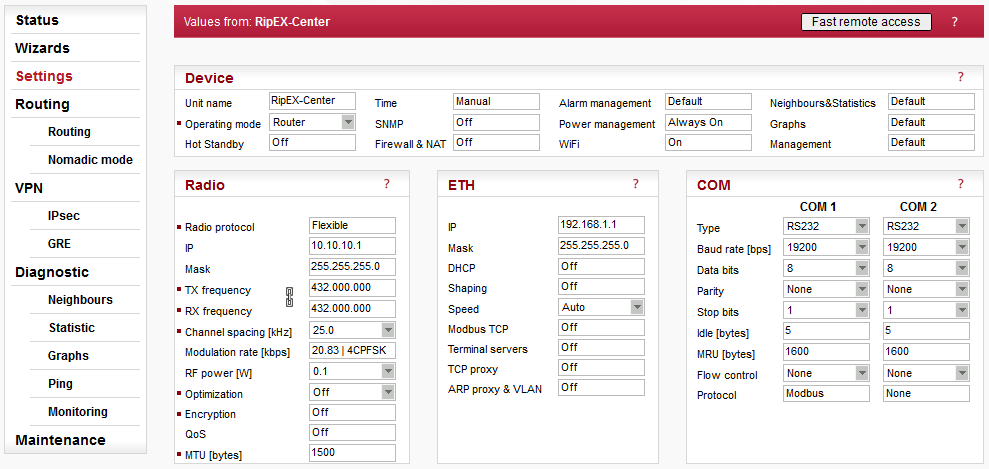The height and width of the screenshot is (469, 989).
Task: Expand COM 2 Baud rate dropdown
Action: (x=962, y=247)
